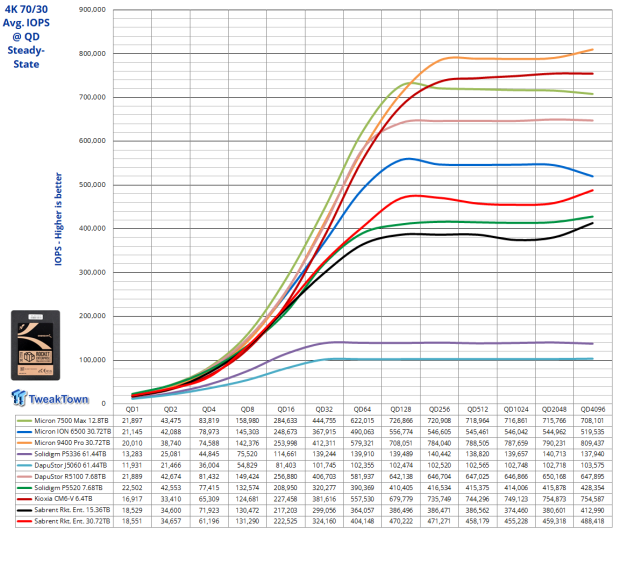Select the 'Solidigm P5336 61.44TB' legend label

coord(70,454)
